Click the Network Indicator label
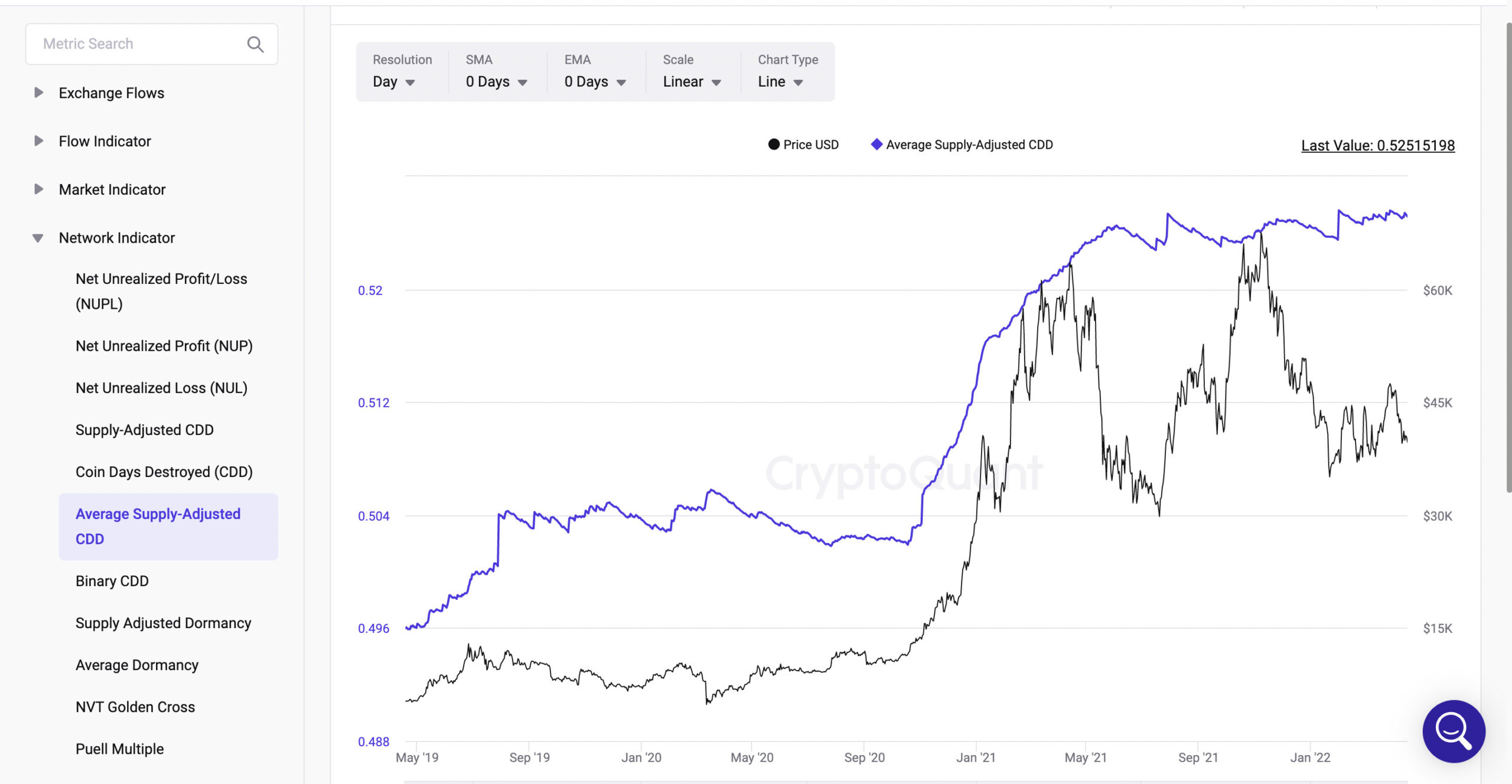 116,238
